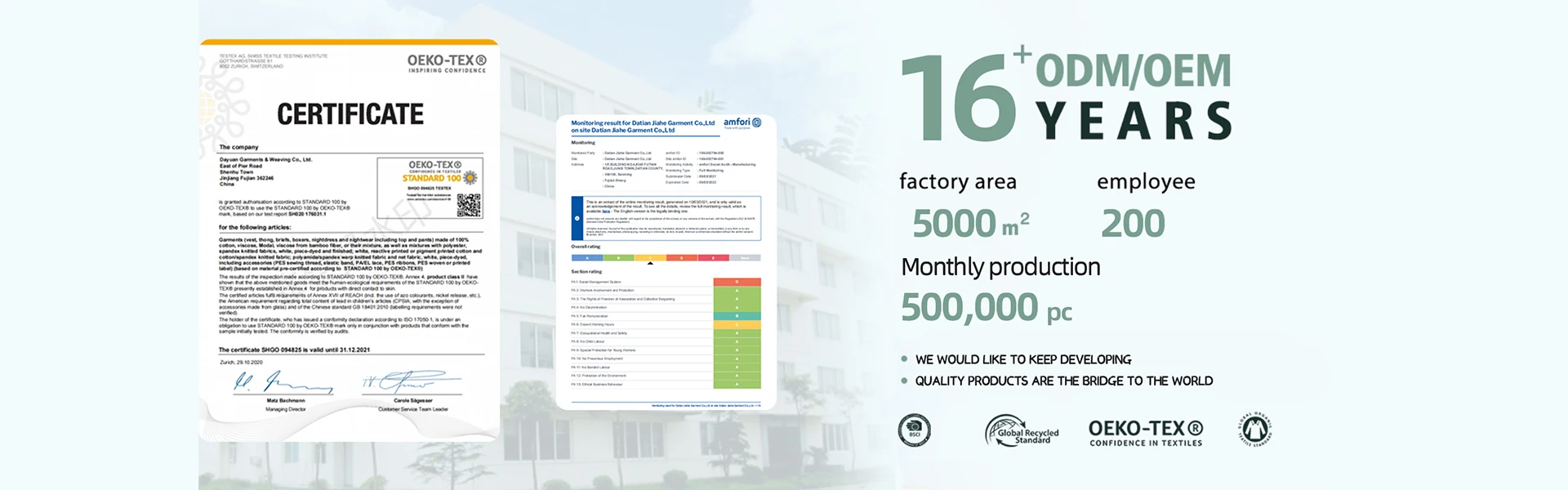
Task: Click the 'ODM/OEM' heading text
Action: 1133,71
